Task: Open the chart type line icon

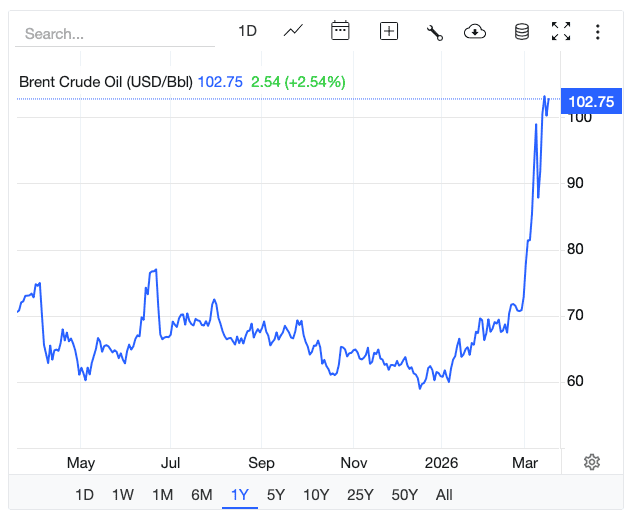Action: [293, 31]
